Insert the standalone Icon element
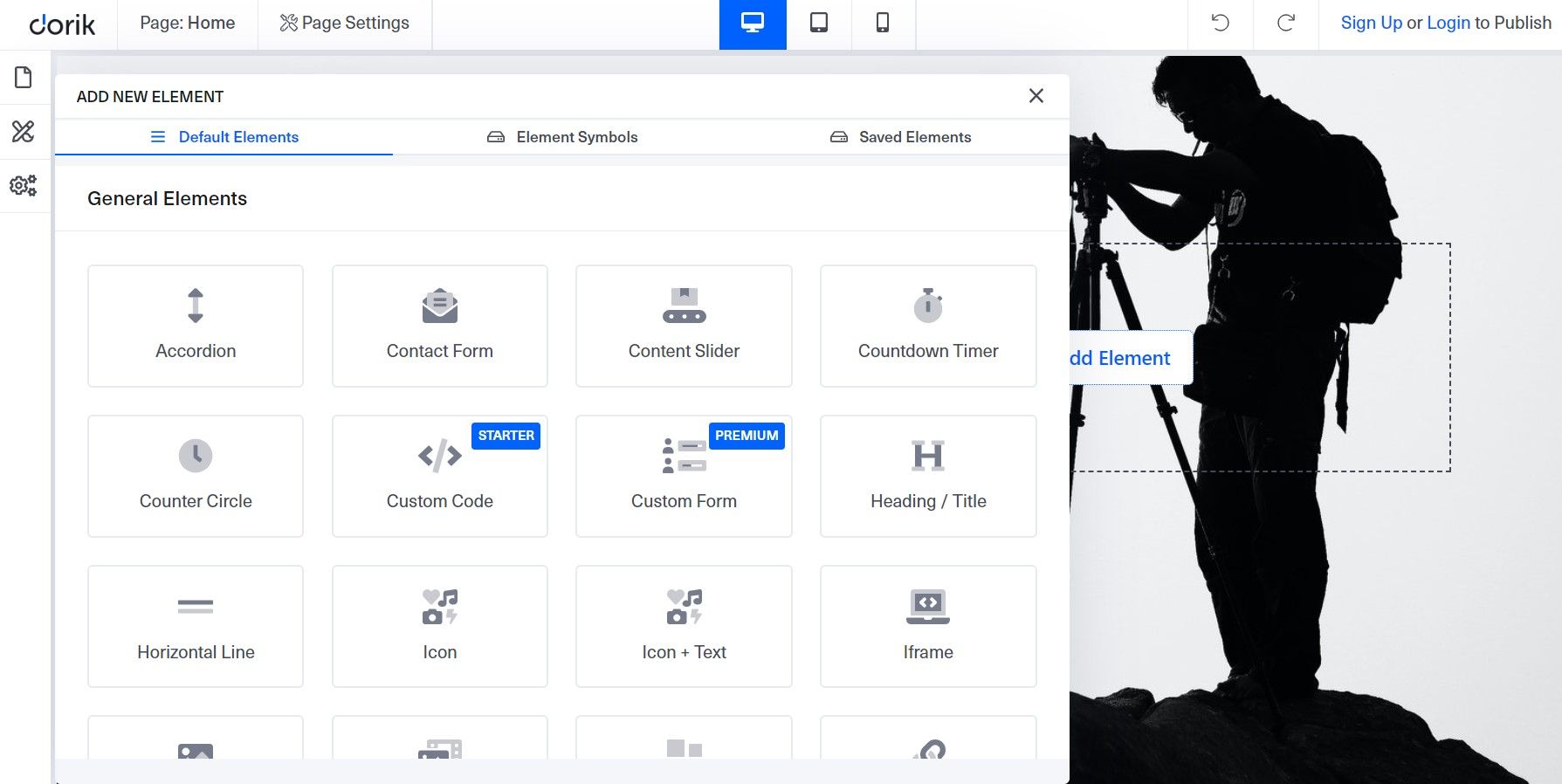 (440, 626)
